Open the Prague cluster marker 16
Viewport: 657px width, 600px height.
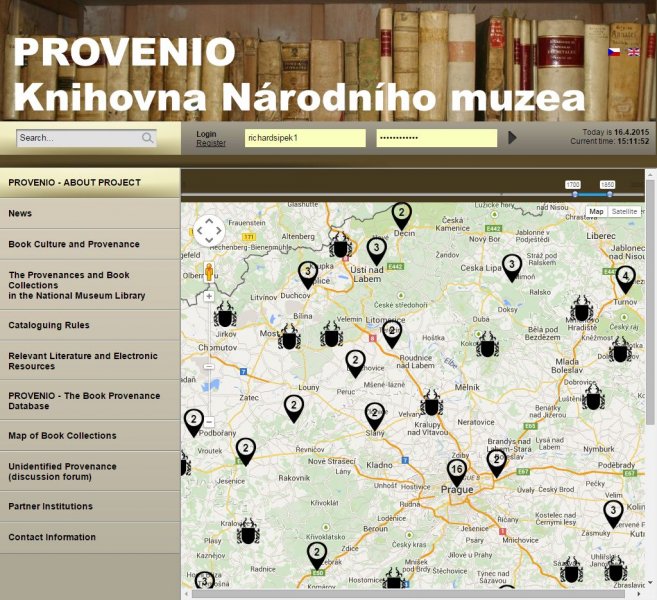(x=457, y=473)
